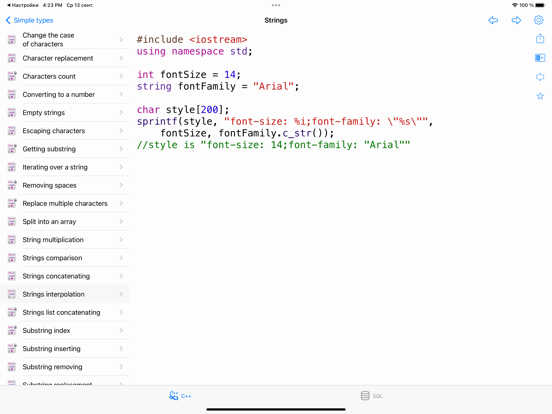Mark snippet as favorite with star
552x414 pixels.
tap(540, 96)
